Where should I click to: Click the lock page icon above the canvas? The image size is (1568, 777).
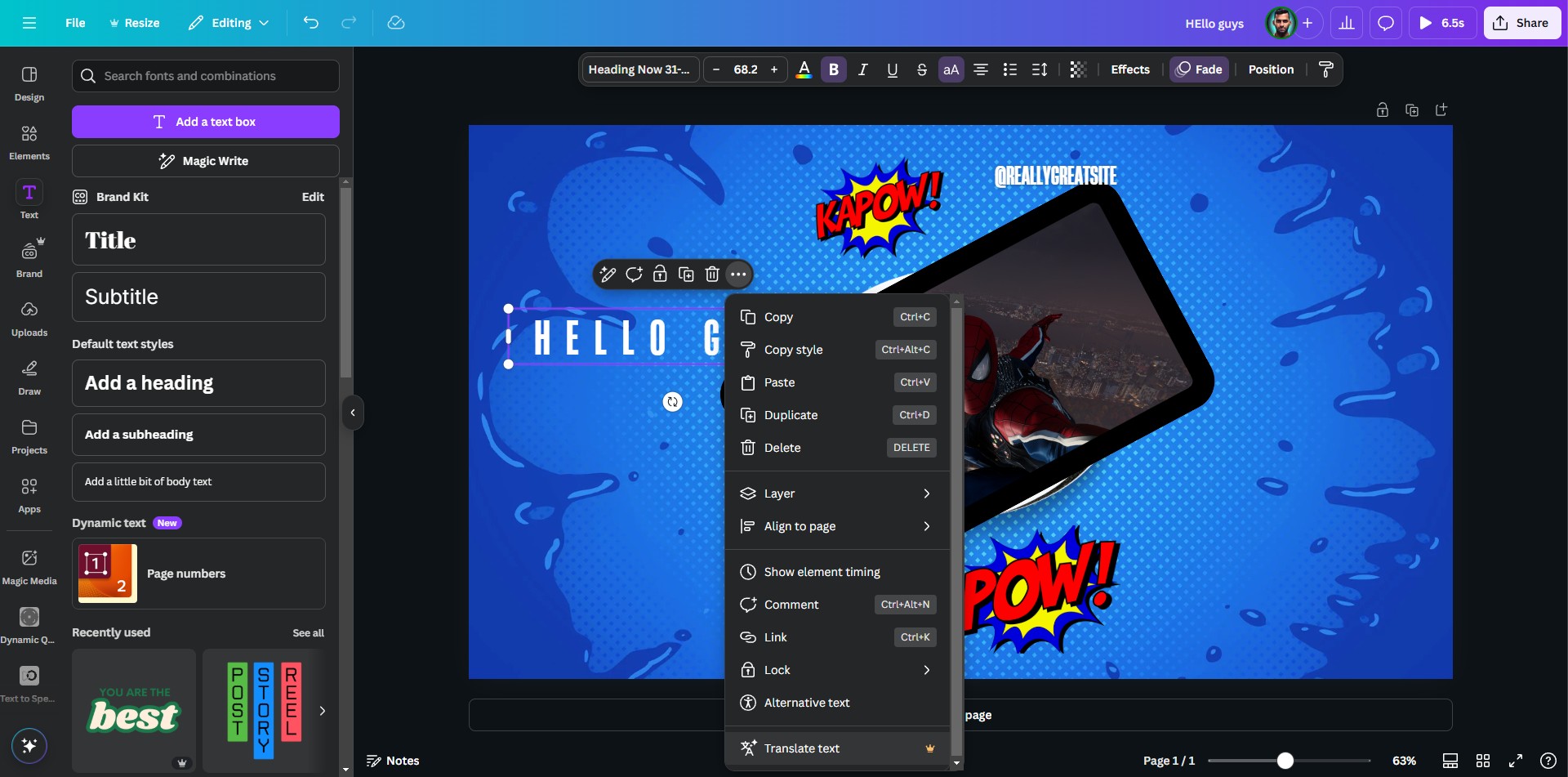[1382, 109]
